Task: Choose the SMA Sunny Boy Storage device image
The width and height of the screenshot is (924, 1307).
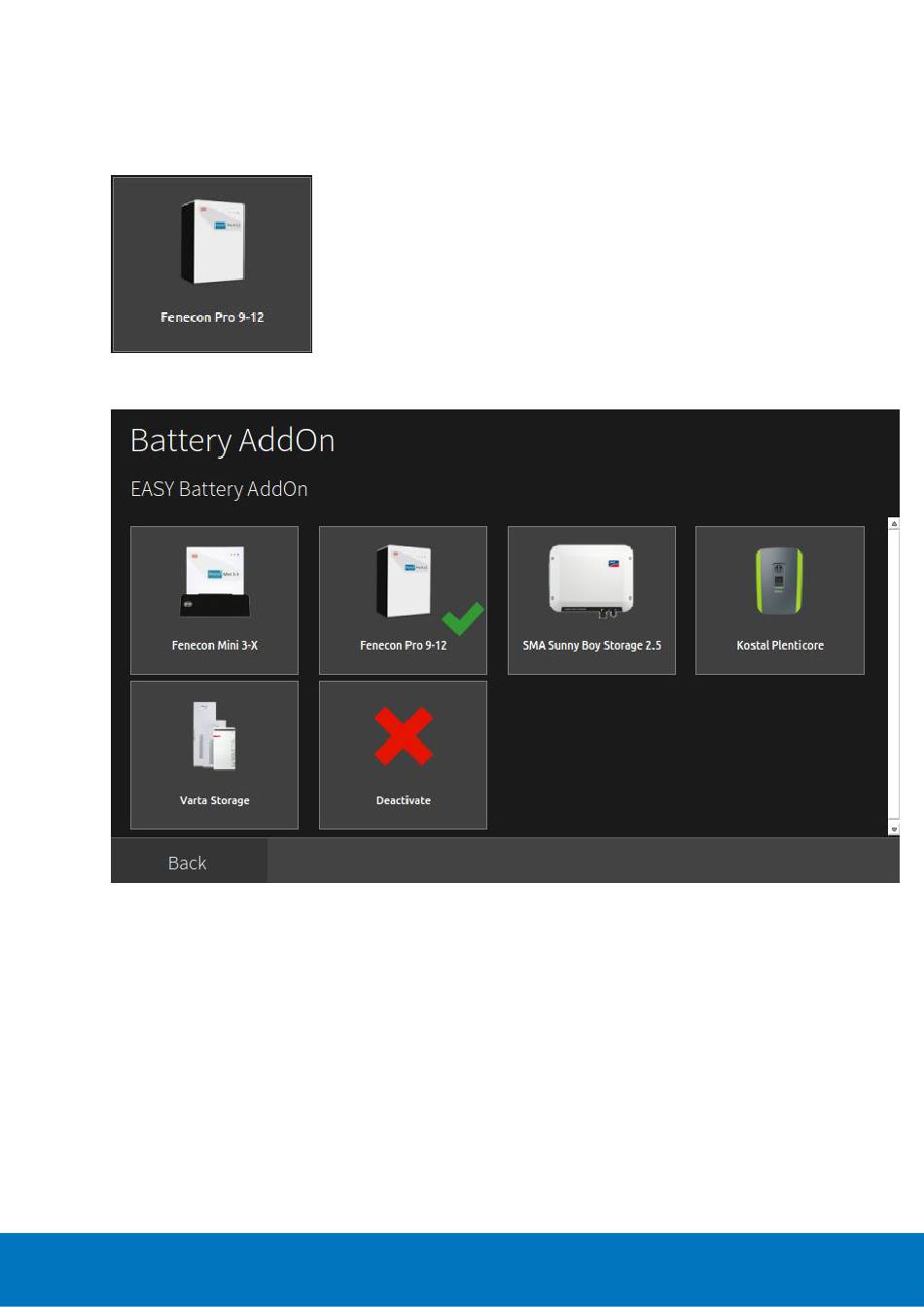Action: [x=591, y=579]
